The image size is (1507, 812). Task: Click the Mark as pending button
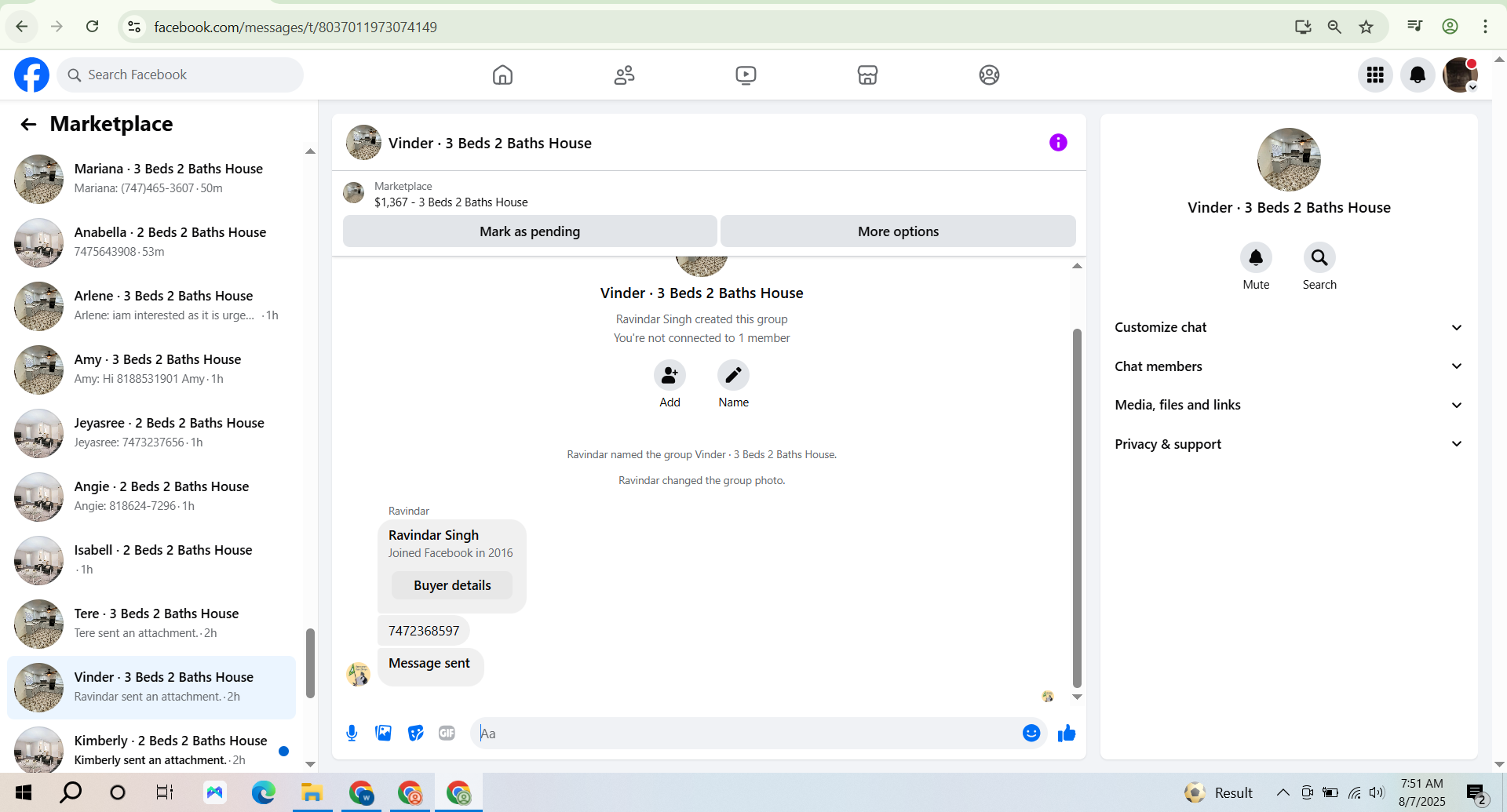(530, 231)
